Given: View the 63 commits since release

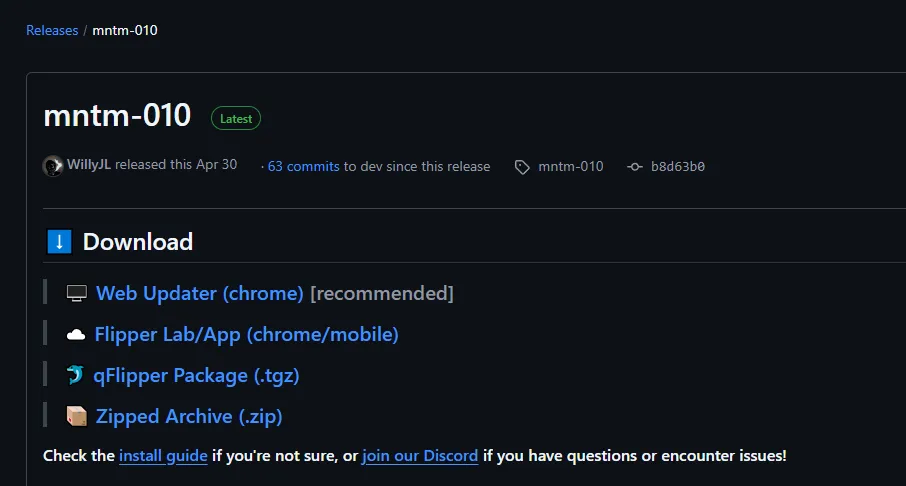Looking at the screenshot, I should click(304, 167).
